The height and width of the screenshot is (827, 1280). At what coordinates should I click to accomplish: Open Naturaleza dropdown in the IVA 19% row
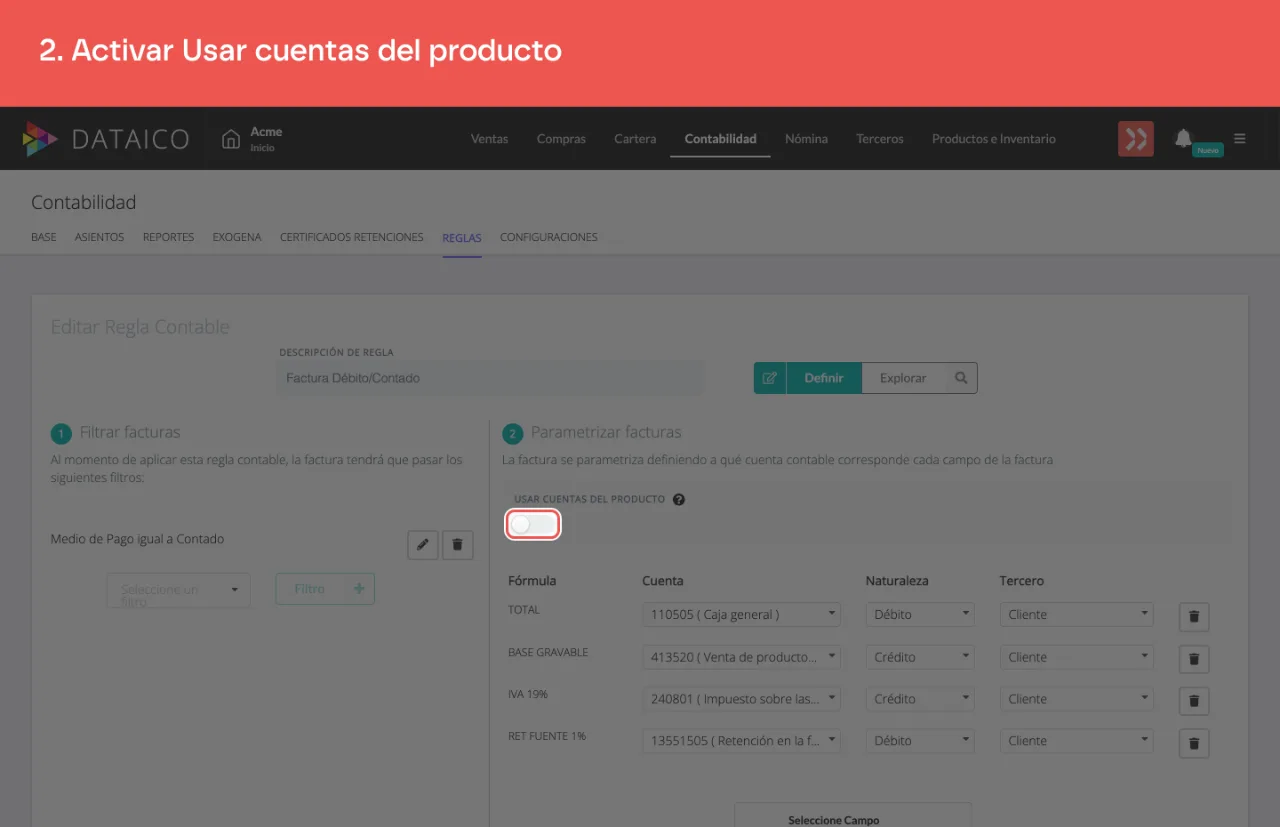click(x=920, y=698)
